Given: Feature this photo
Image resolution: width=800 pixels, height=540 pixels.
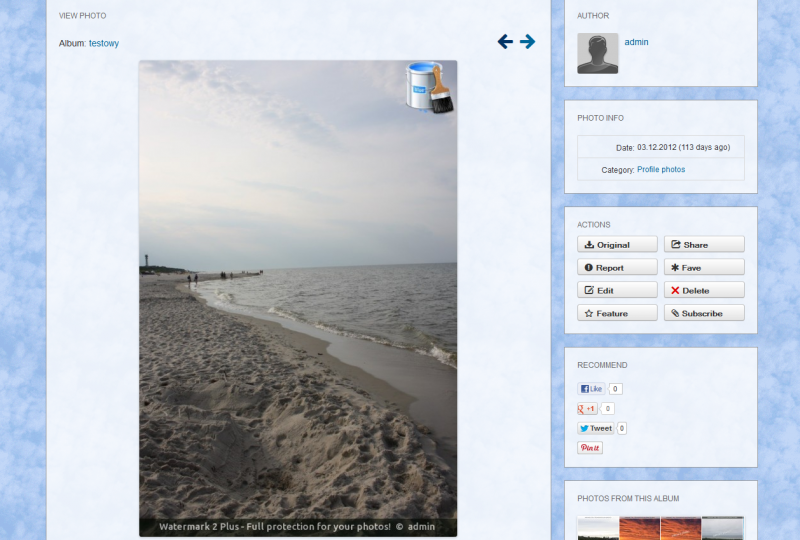Looking at the screenshot, I should click(x=617, y=313).
